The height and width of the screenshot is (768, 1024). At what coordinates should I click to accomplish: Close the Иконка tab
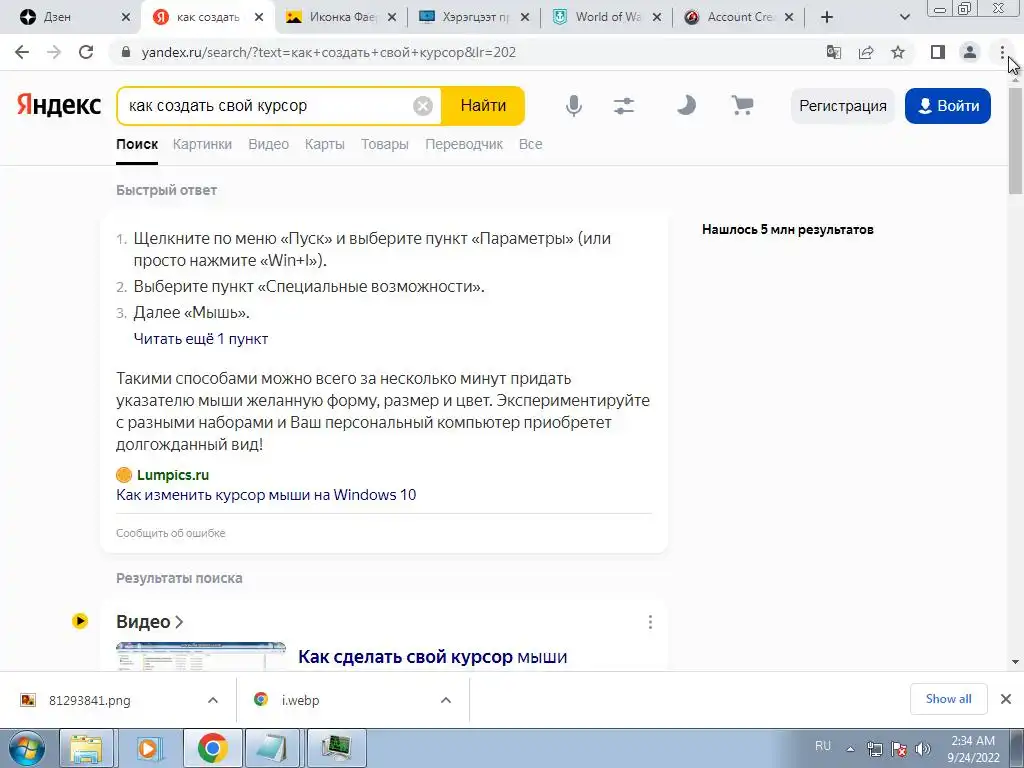pos(392,17)
